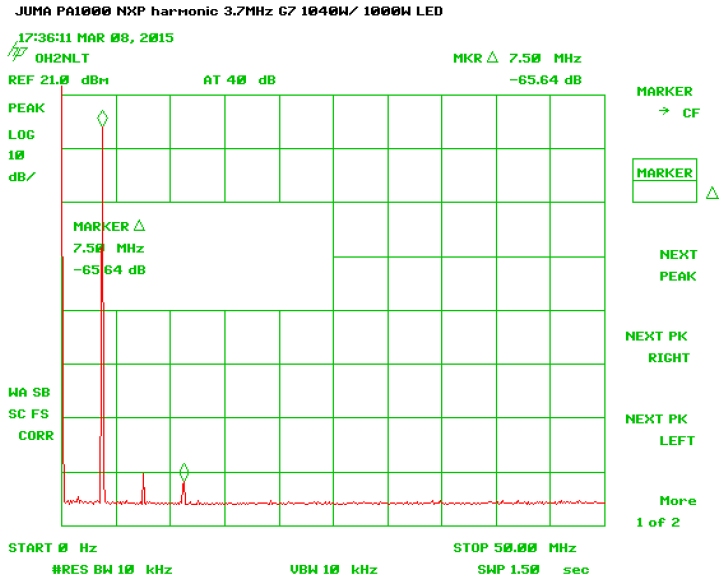723x584 pixels.
Task: Click the CORR status label
Action: pos(36,436)
